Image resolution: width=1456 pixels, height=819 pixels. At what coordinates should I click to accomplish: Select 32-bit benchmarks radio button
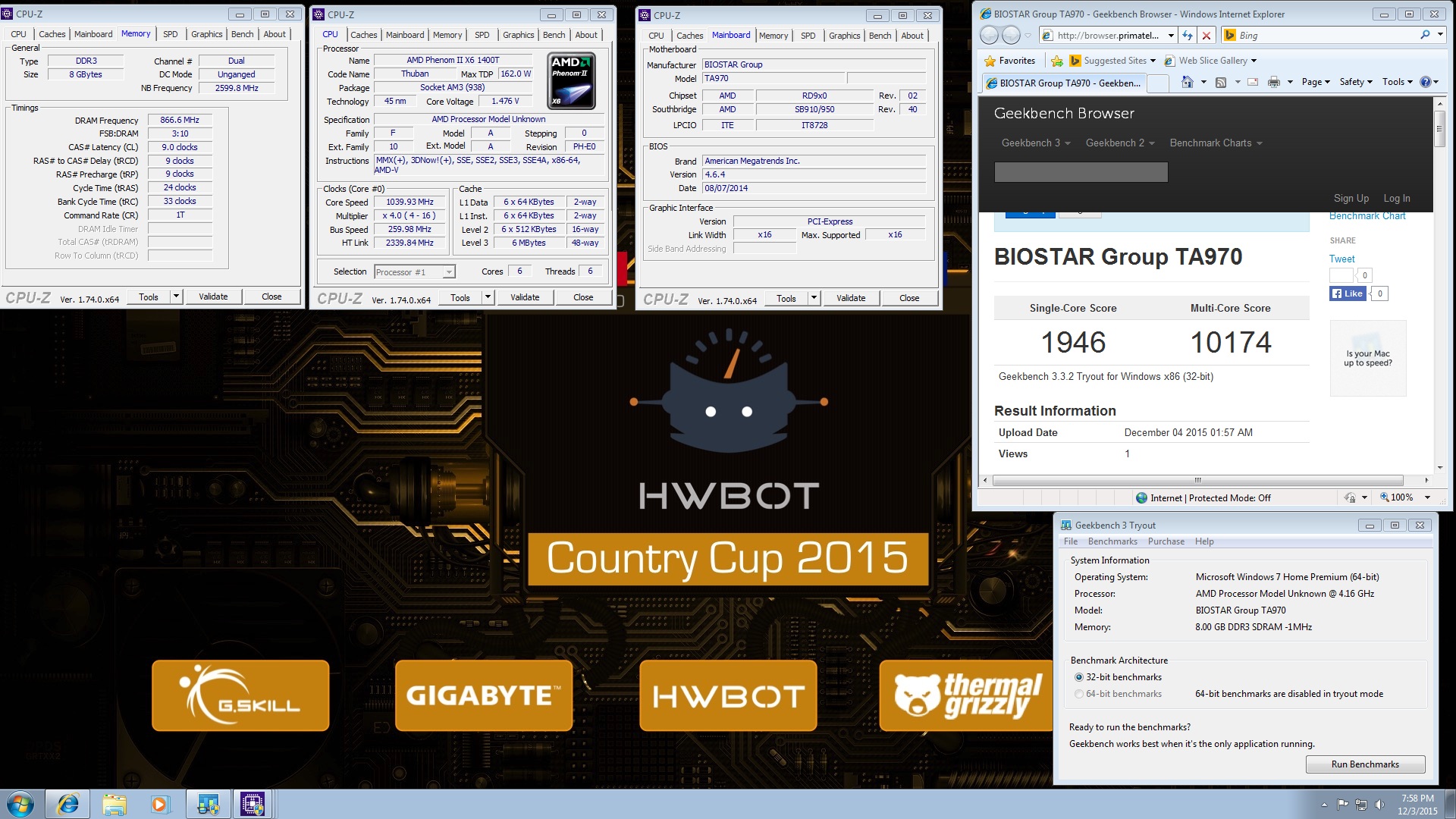pyautogui.click(x=1079, y=677)
